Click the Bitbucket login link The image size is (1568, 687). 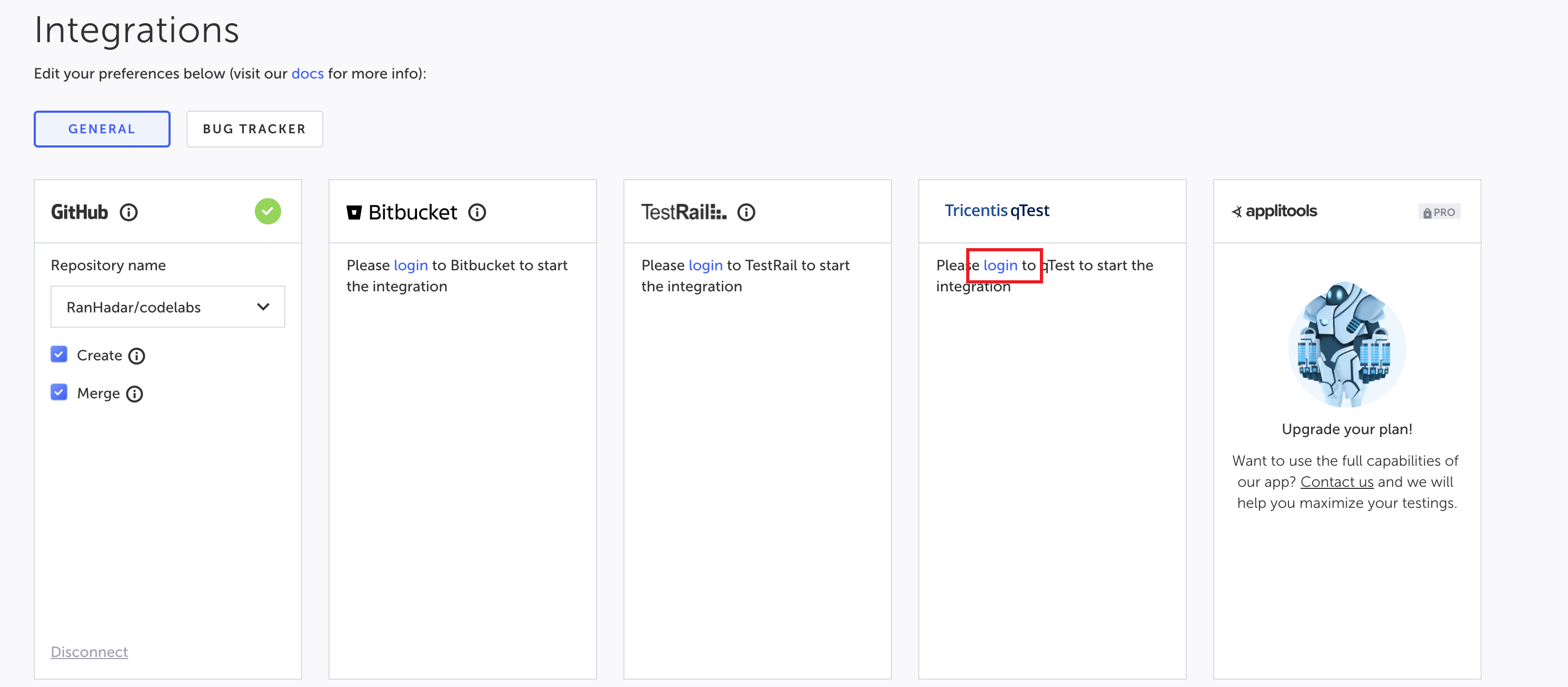(410, 266)
